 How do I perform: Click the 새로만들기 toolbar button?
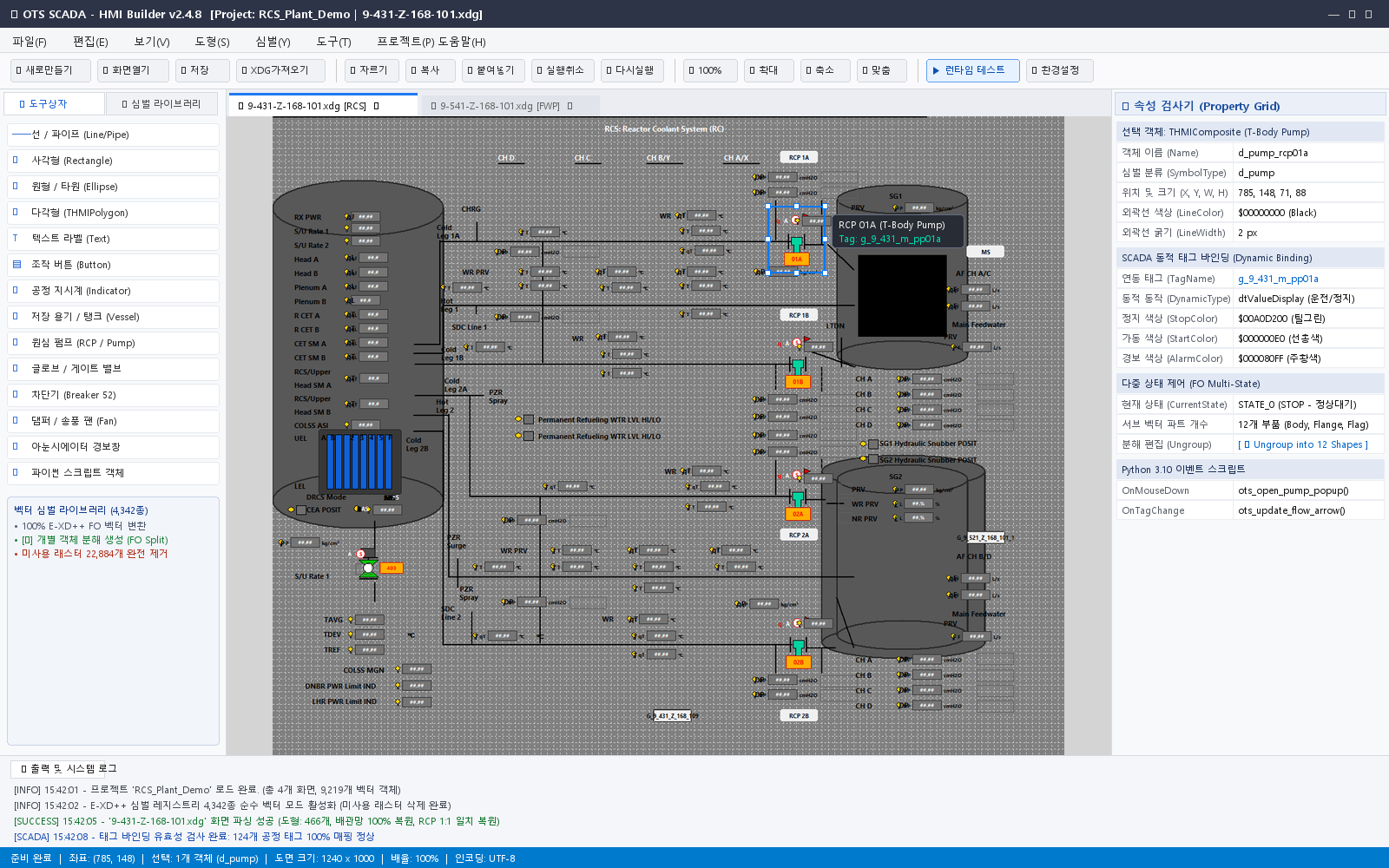point(50,70)
